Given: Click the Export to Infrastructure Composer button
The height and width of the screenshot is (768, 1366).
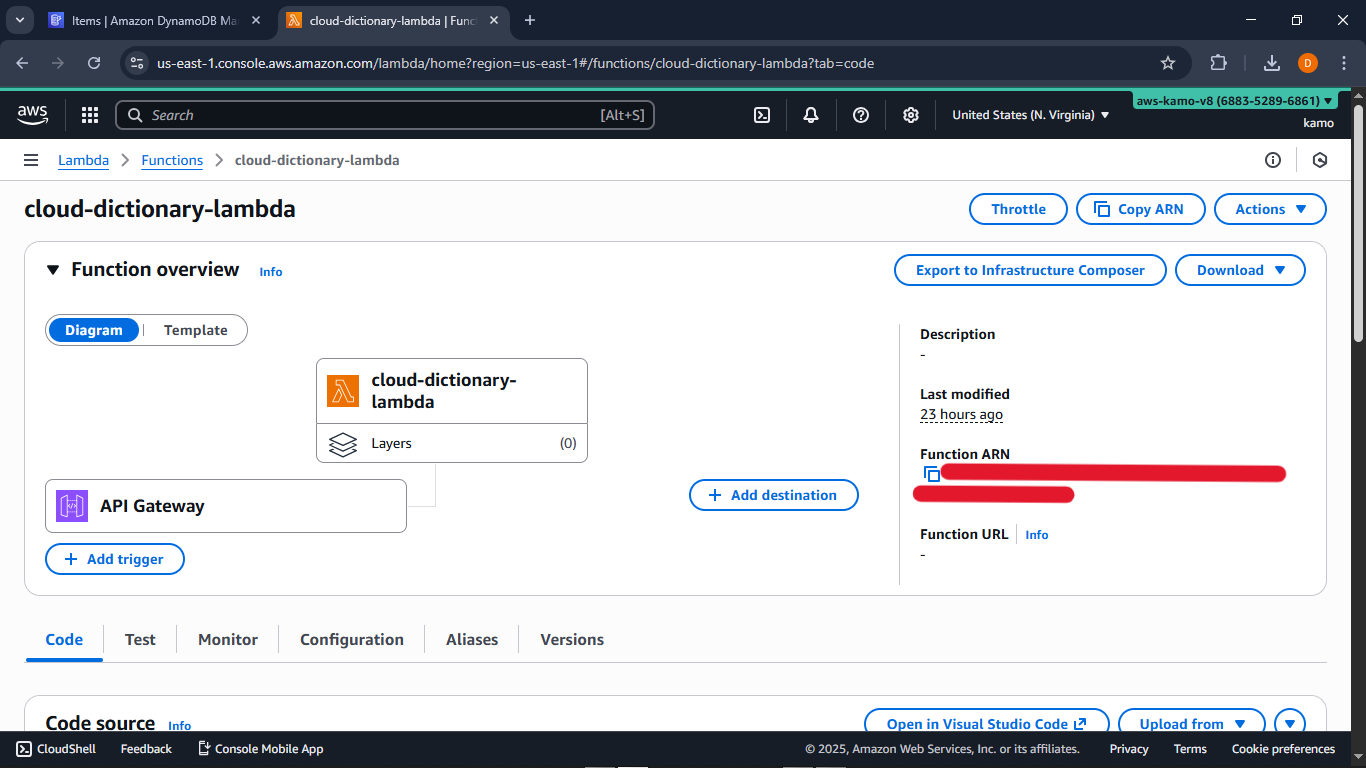Looking at the screenshot, I should (x=1030, y=269).
